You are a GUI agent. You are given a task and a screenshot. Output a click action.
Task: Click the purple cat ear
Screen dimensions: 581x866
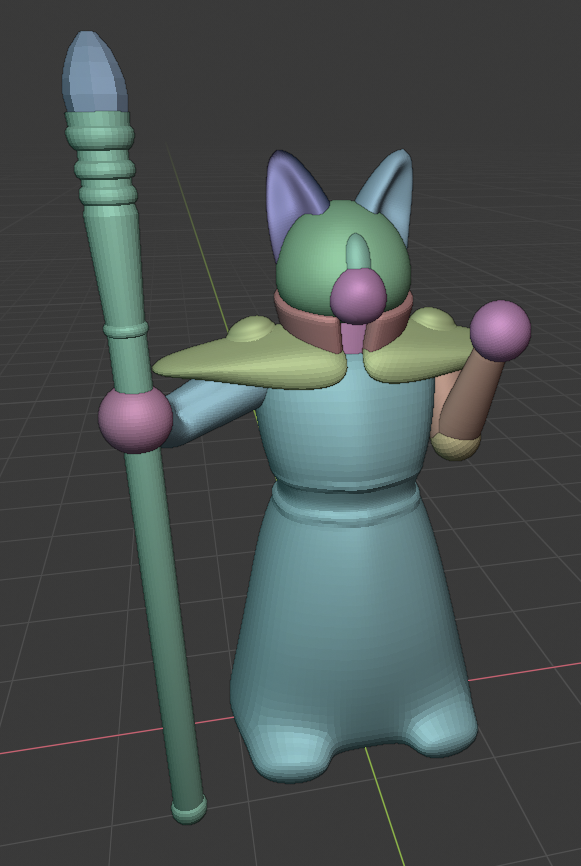tap(293, 200)
